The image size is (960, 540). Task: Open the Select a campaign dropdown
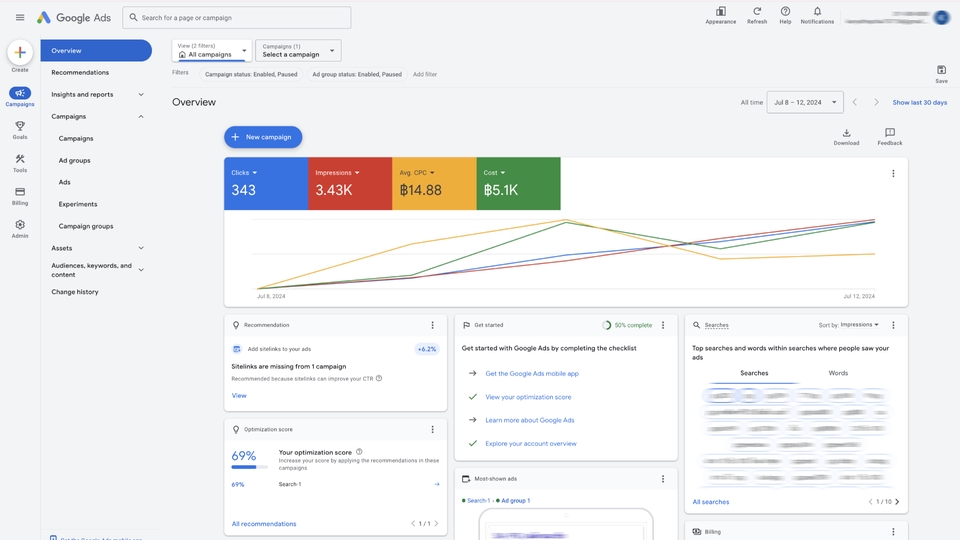click(x=298, y=50)
